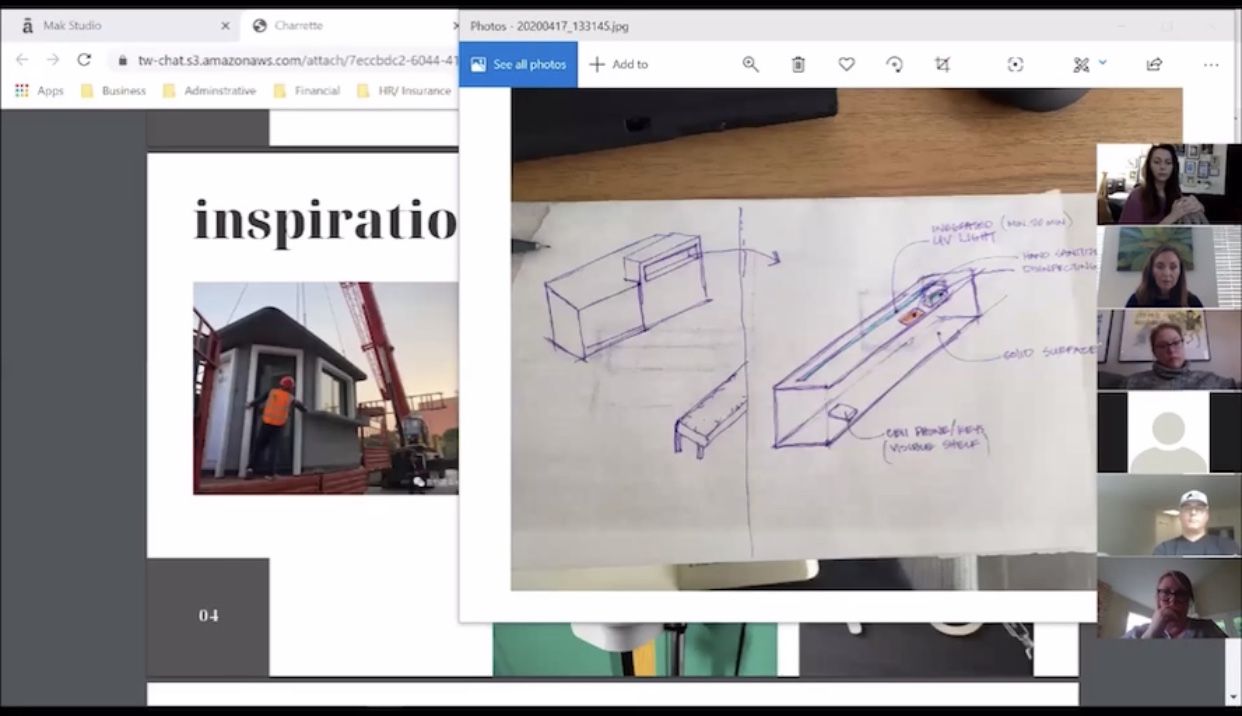Screen dimensions: 1242x716
Task: Open the crop tool icon
Action: click(942, 64)
